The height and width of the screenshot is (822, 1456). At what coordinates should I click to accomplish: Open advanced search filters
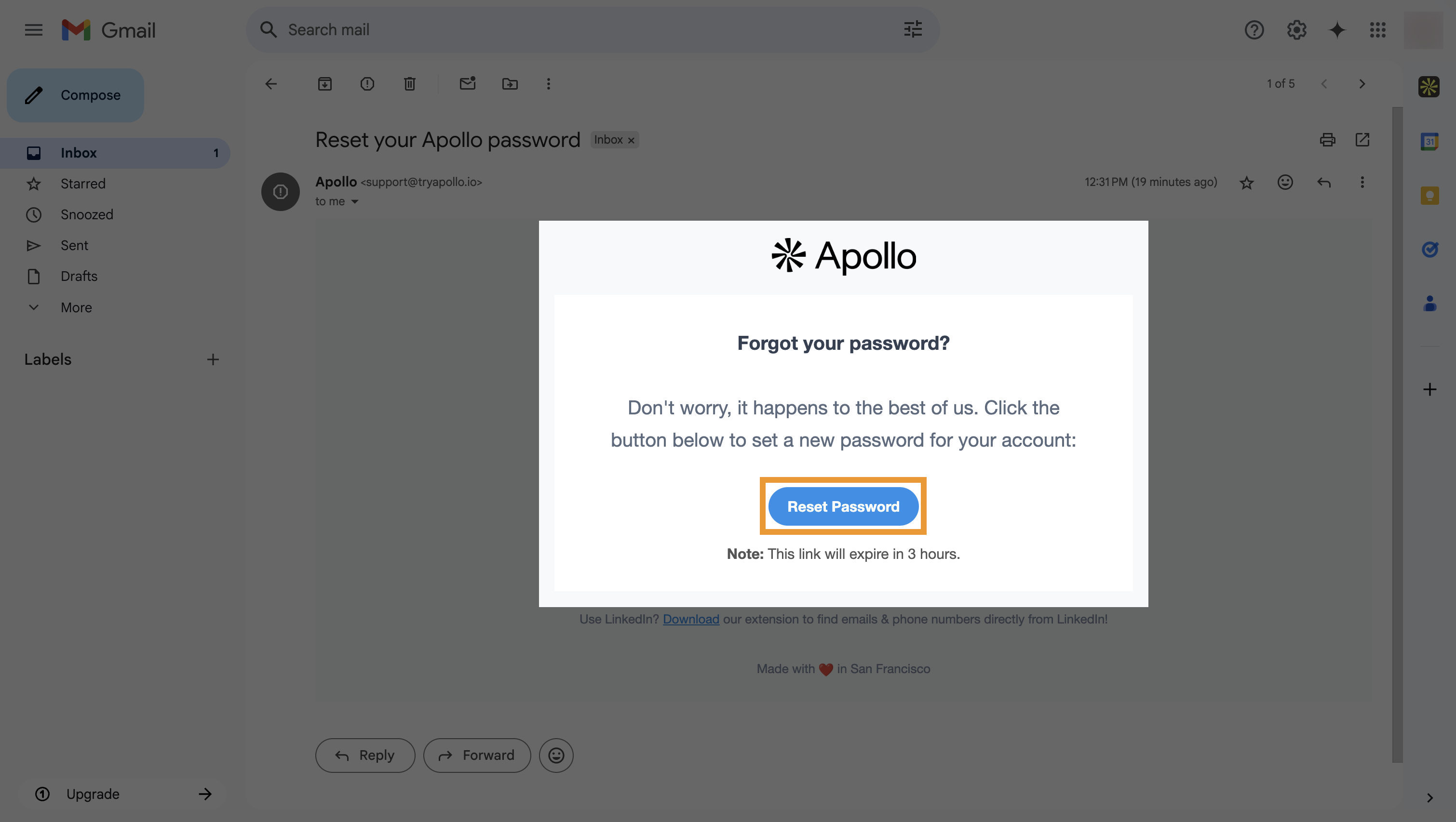click(913, 29)
